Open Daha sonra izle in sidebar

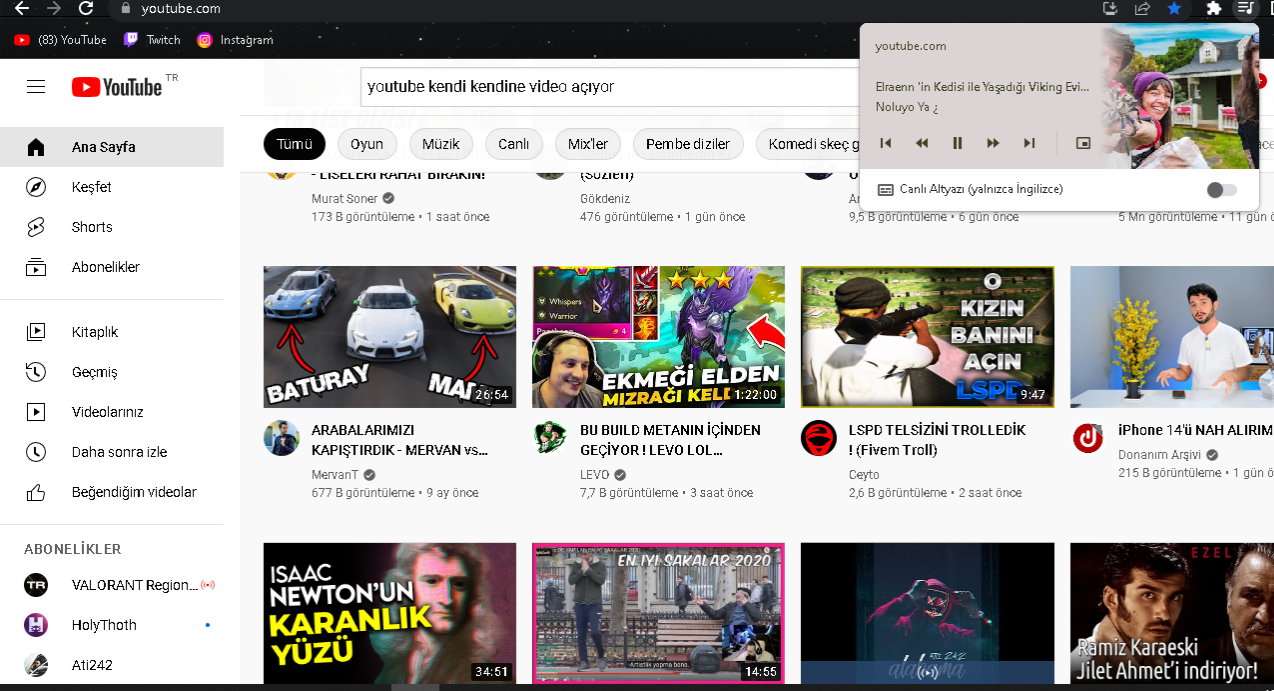[112, 452]
